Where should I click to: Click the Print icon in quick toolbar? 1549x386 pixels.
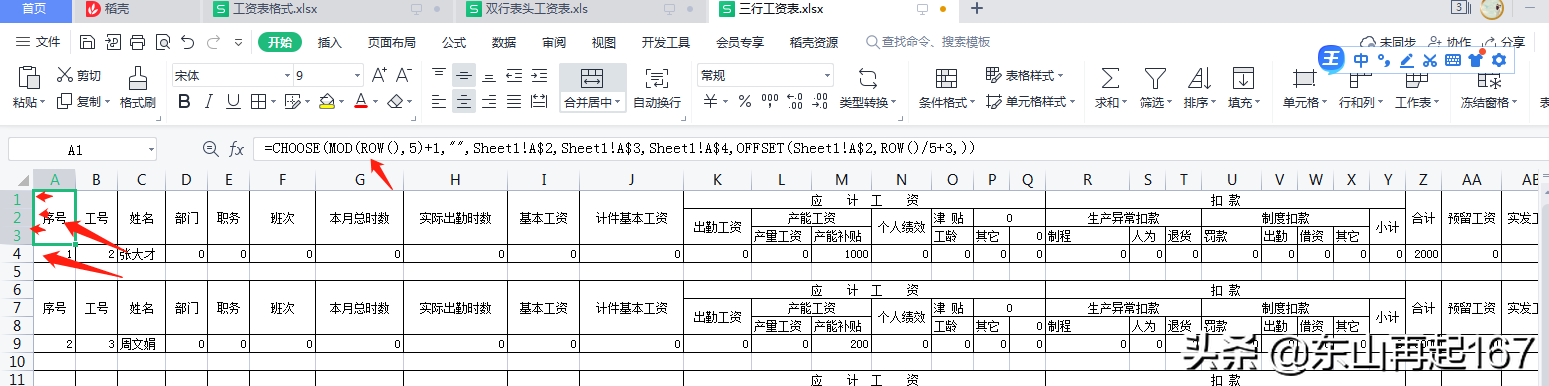tap(138, 43)
